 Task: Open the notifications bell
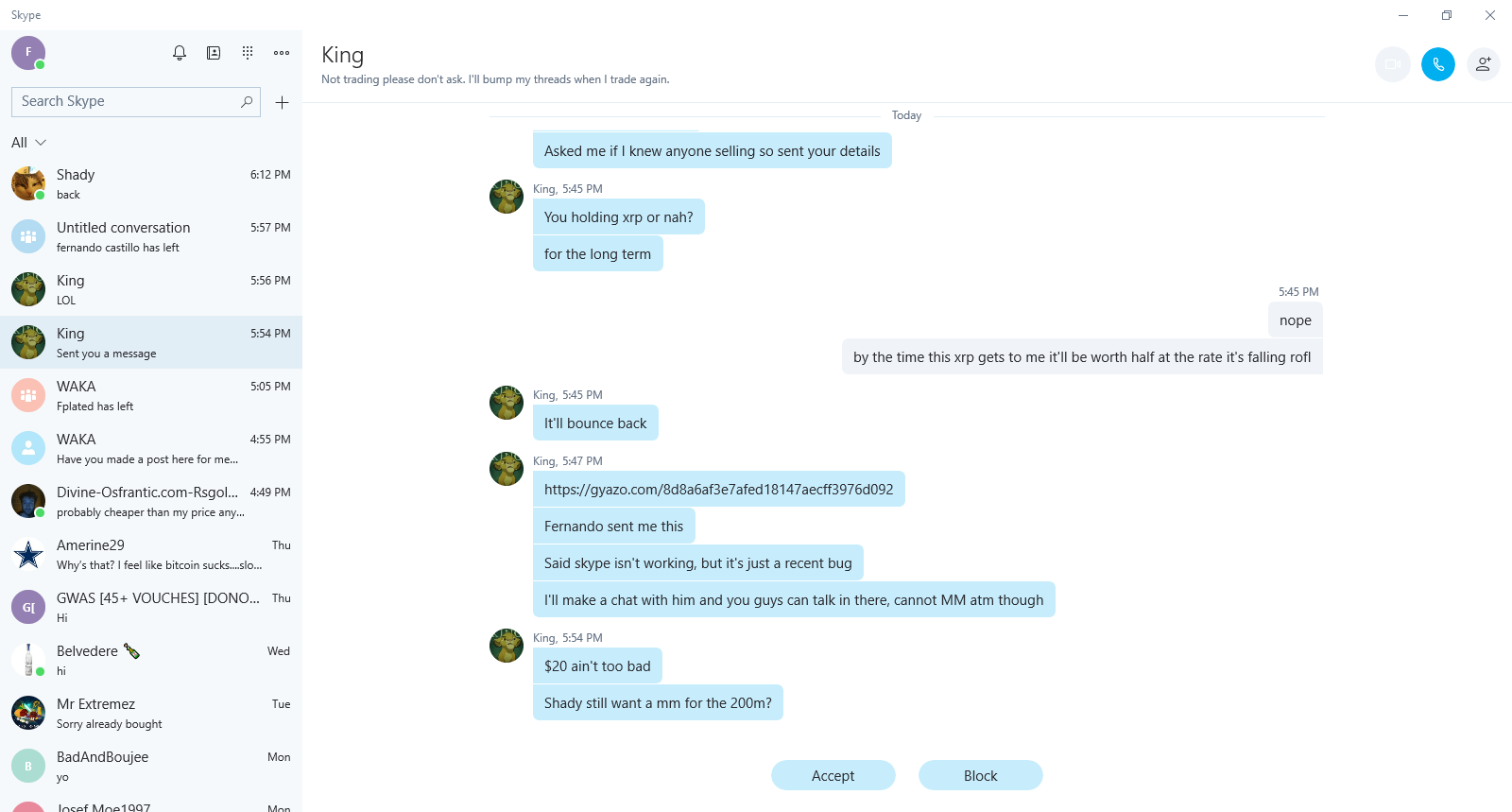[x=180, y=53]
